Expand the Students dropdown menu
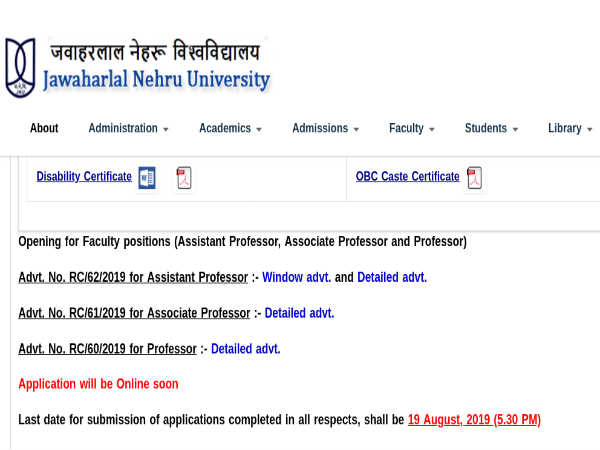Viewport: 600px width, 450px height. 491,128
